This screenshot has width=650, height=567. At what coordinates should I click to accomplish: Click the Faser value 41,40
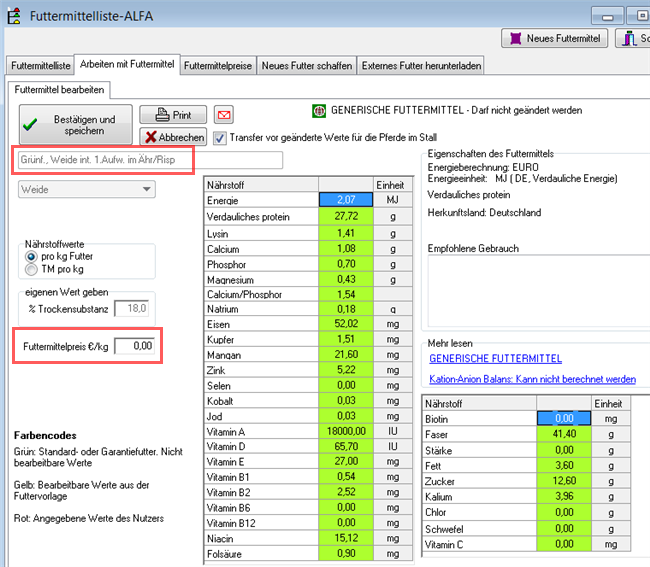[x=564, y=434]
